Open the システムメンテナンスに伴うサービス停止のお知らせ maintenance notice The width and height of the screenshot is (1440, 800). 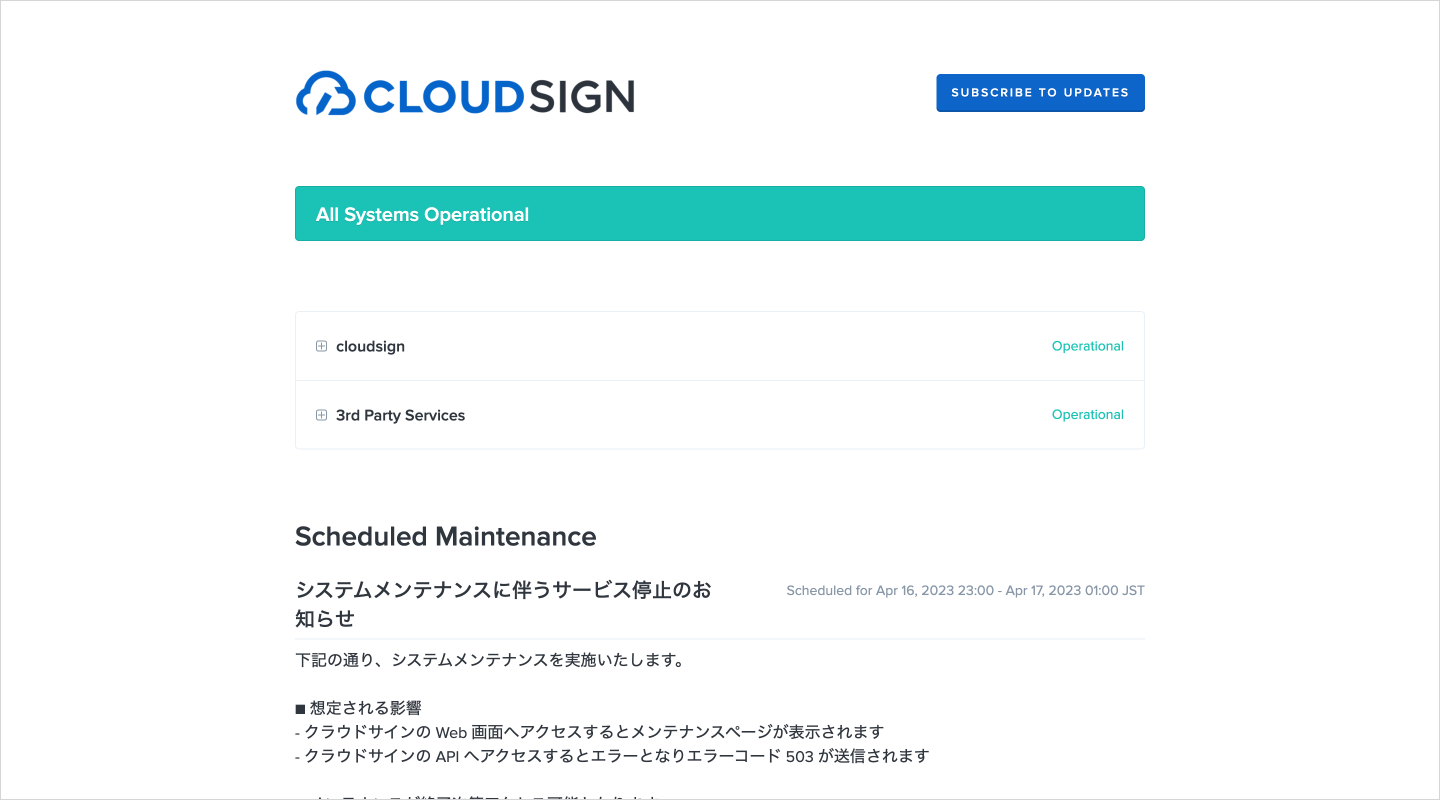[503, 604]
